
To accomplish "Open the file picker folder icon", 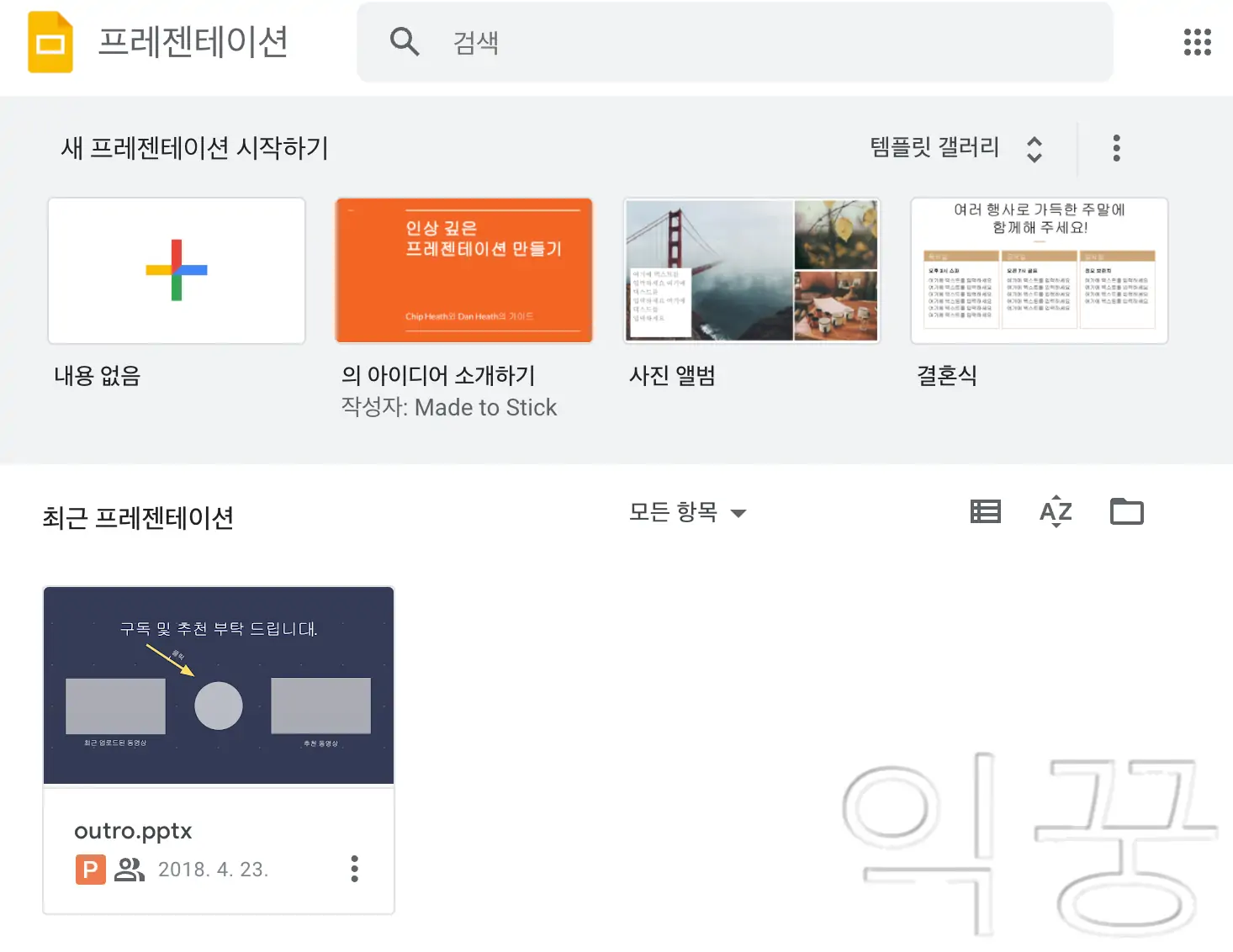I will click(x=1126, y=511).
